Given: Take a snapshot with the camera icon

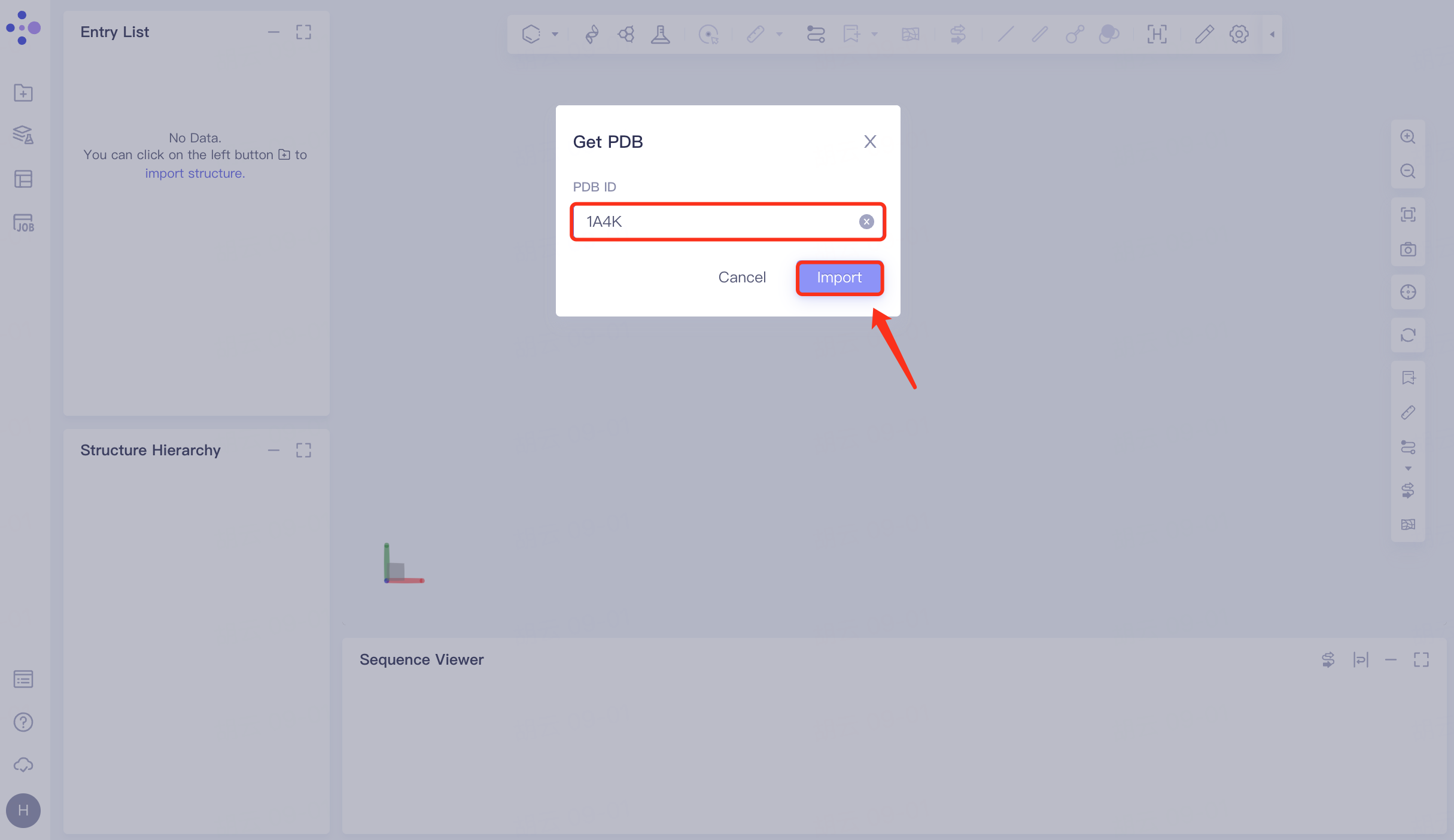Looking at the screenshot, I should pyautogui.click(x=1409, y=249).
